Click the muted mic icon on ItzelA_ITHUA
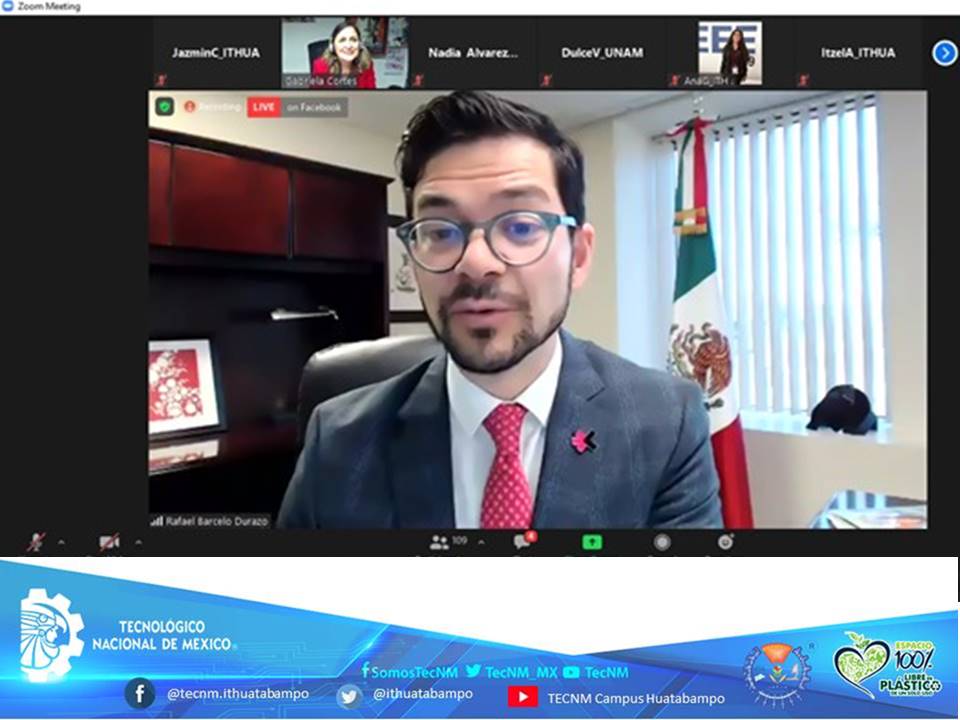Screen dimensions: 960x720 click(x=803, y=80)
